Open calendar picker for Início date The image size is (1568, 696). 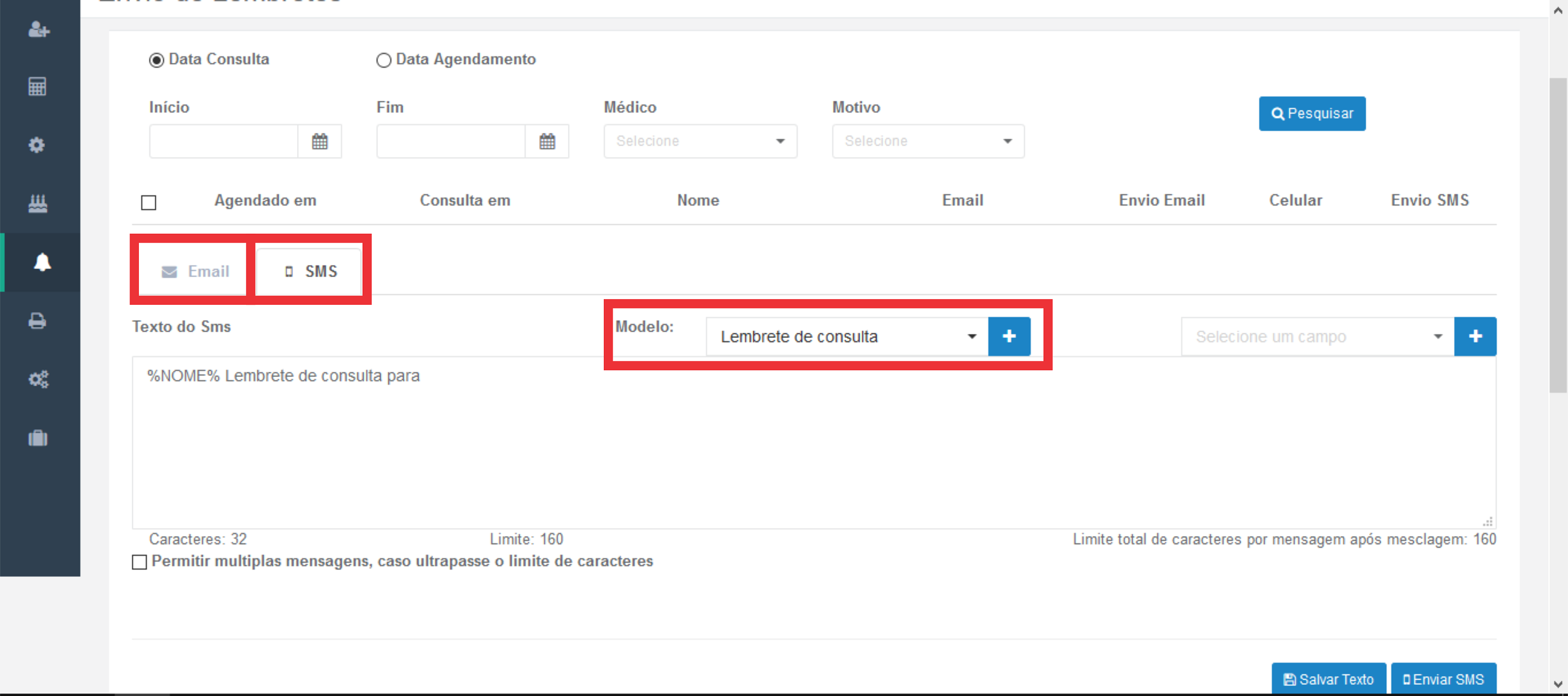coord(320,141)
